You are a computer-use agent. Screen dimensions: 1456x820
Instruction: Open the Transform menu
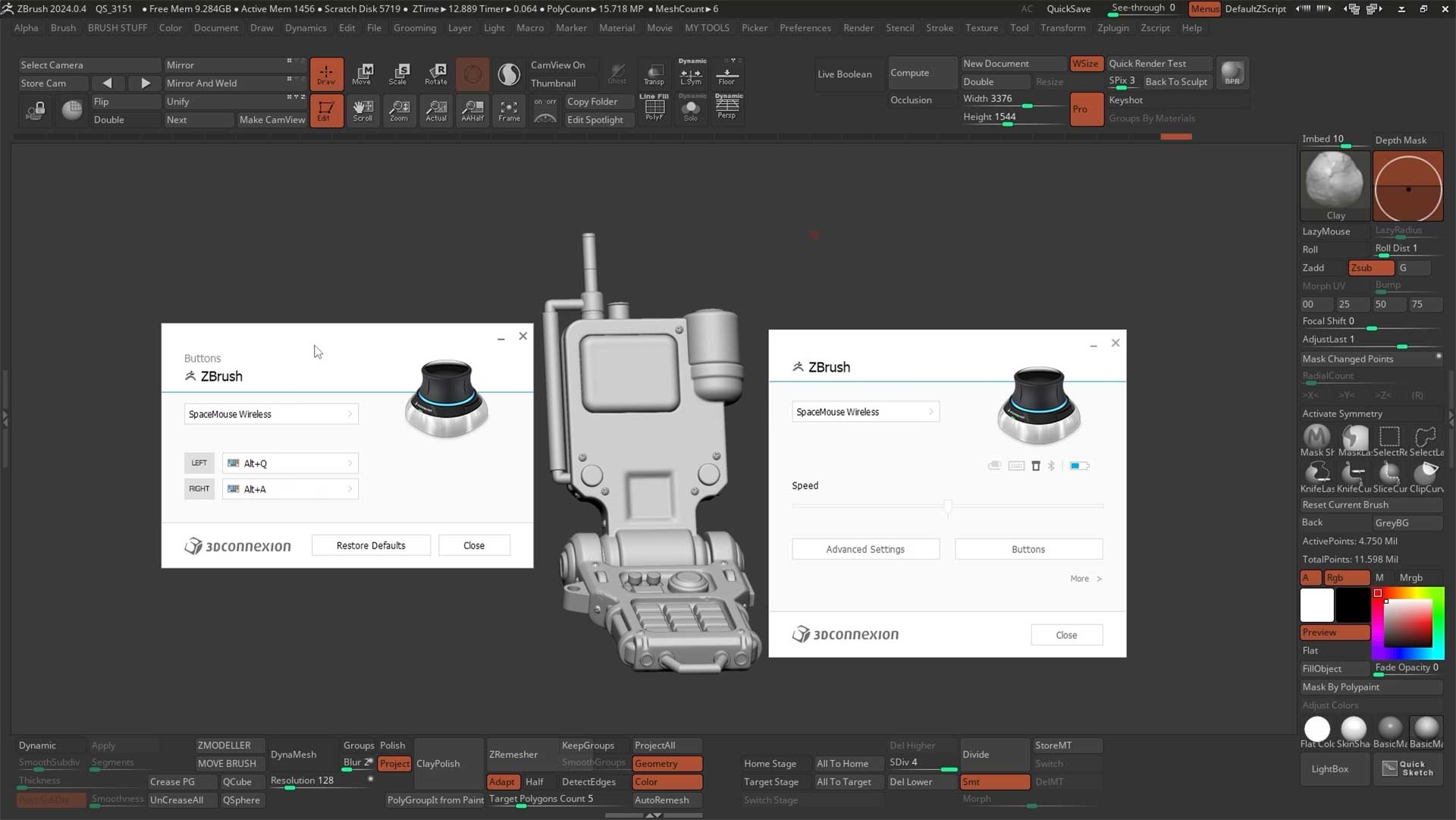(x=1062, y=28)
